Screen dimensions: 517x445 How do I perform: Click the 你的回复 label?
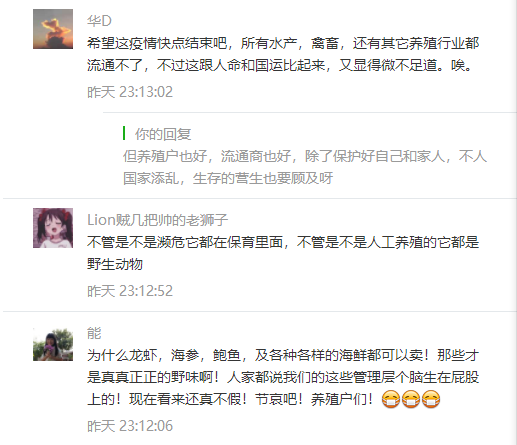[x=163, y=134]
